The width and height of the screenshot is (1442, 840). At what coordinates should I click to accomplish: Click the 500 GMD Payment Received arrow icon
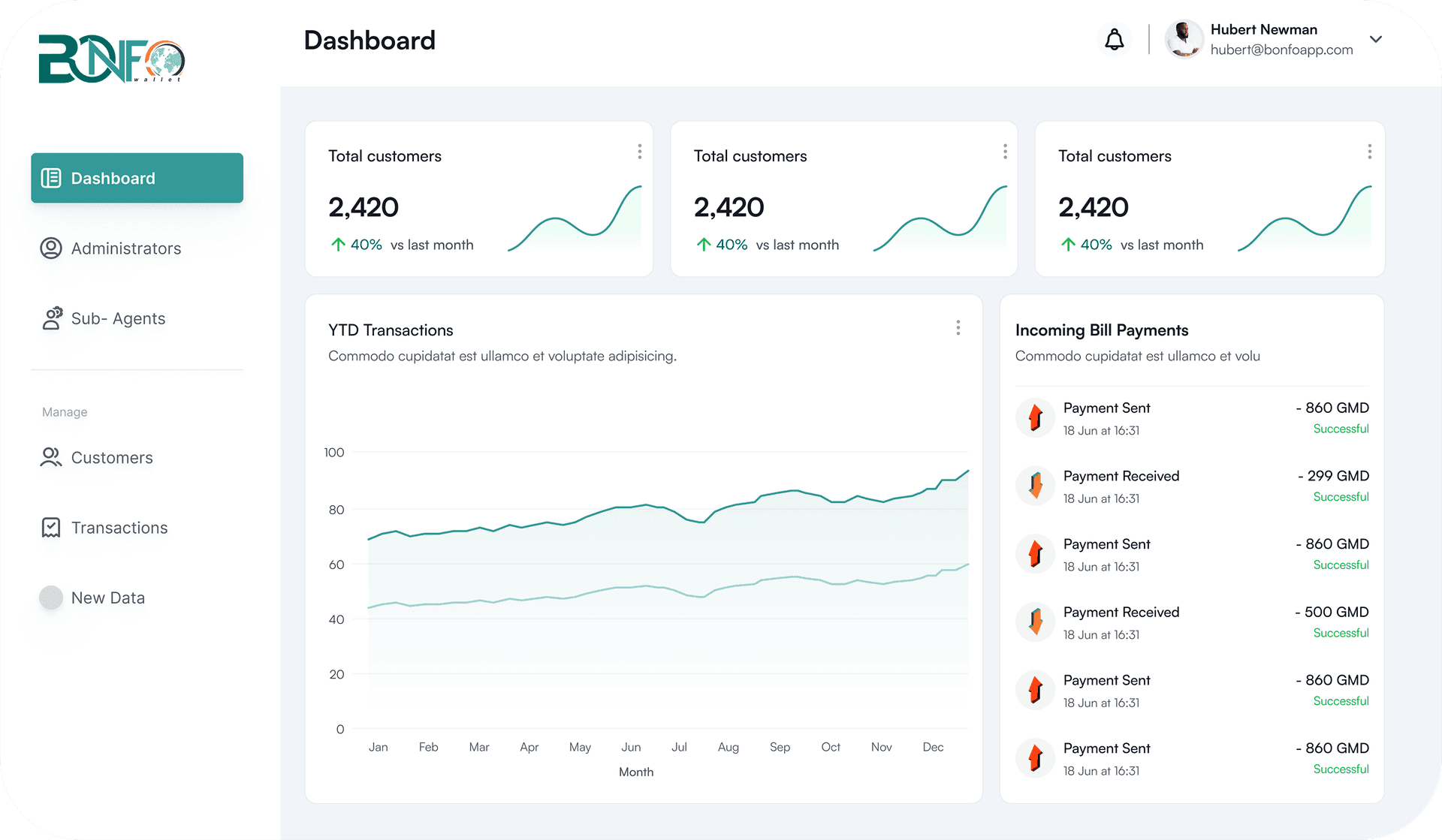pyautogui.click(x=1036, y=622)
